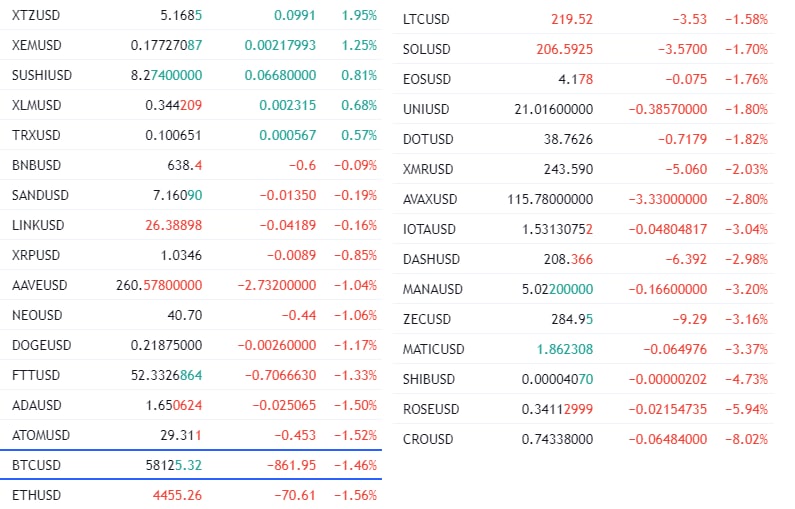
Task: Select the EOSUSD symbol
Action: (x=427, y=79)
